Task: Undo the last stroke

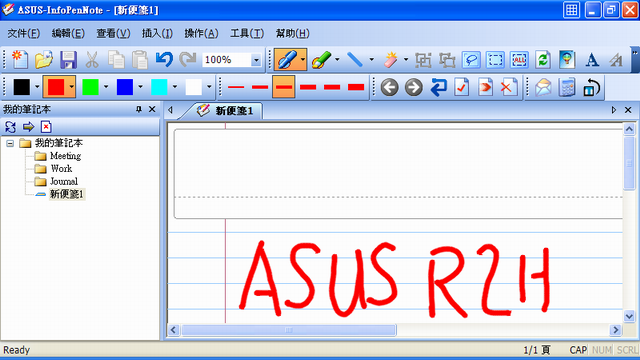Action: tap(164, 60)
